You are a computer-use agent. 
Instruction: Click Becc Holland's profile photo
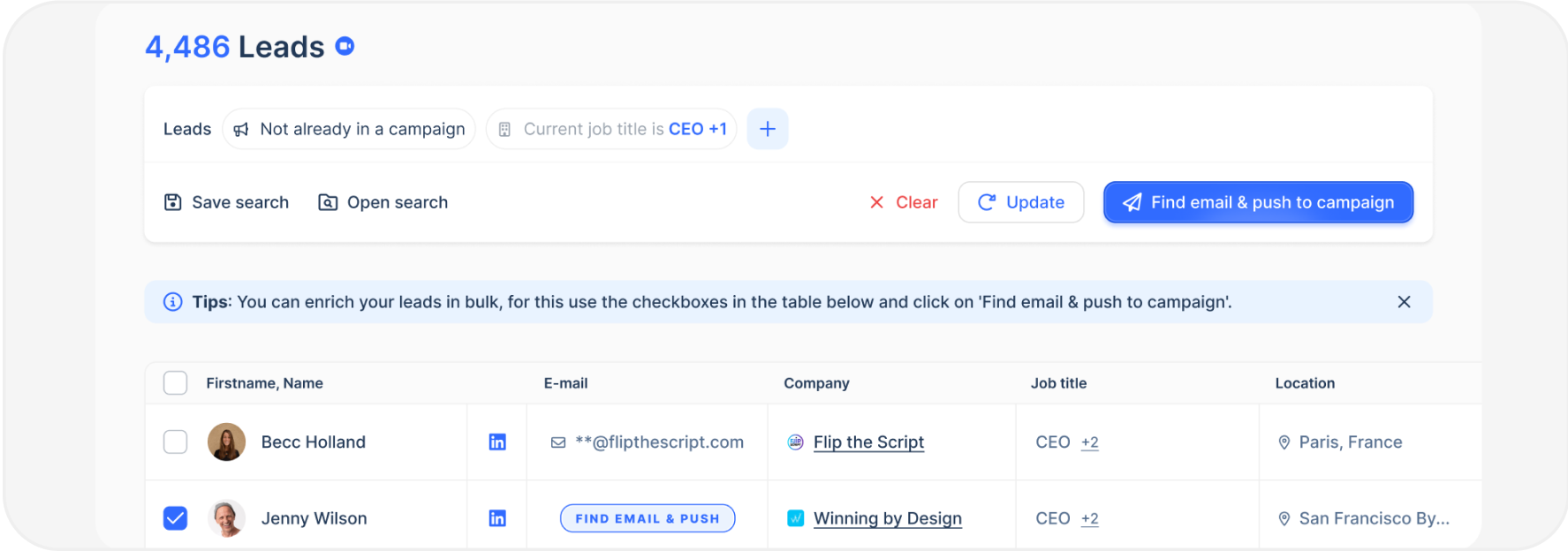click(x=226, y=442)
